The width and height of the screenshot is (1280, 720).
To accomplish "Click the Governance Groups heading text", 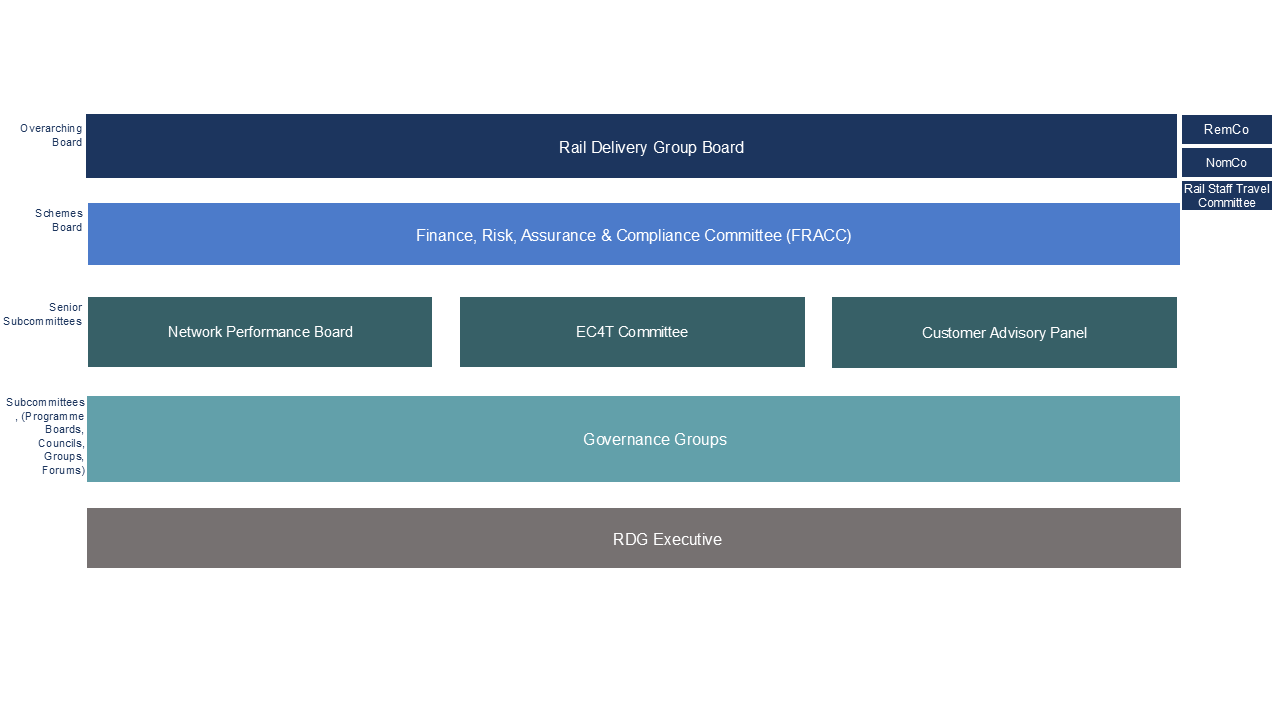I will coord(655,439).
